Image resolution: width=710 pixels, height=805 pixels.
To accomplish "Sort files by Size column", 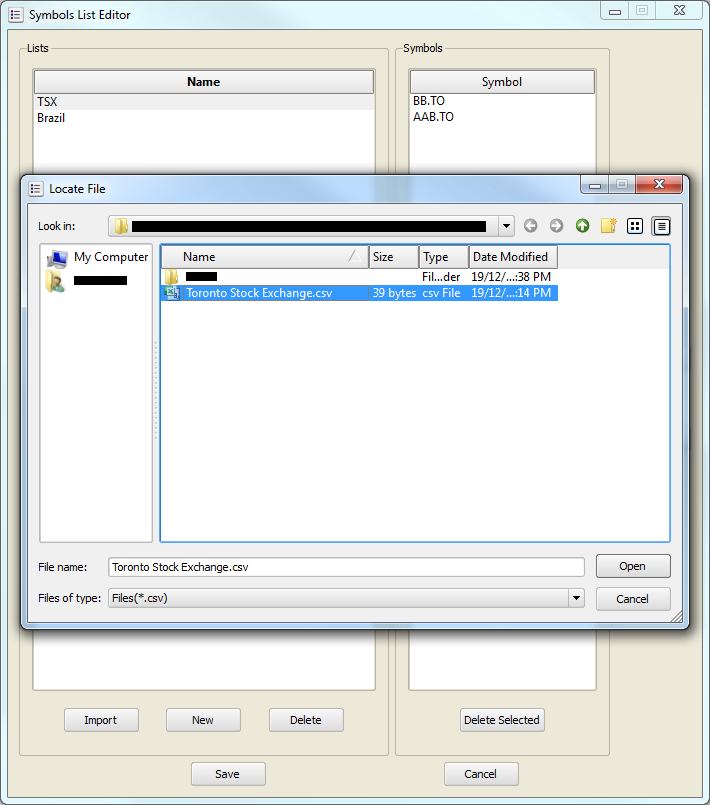I will point(393,257).
